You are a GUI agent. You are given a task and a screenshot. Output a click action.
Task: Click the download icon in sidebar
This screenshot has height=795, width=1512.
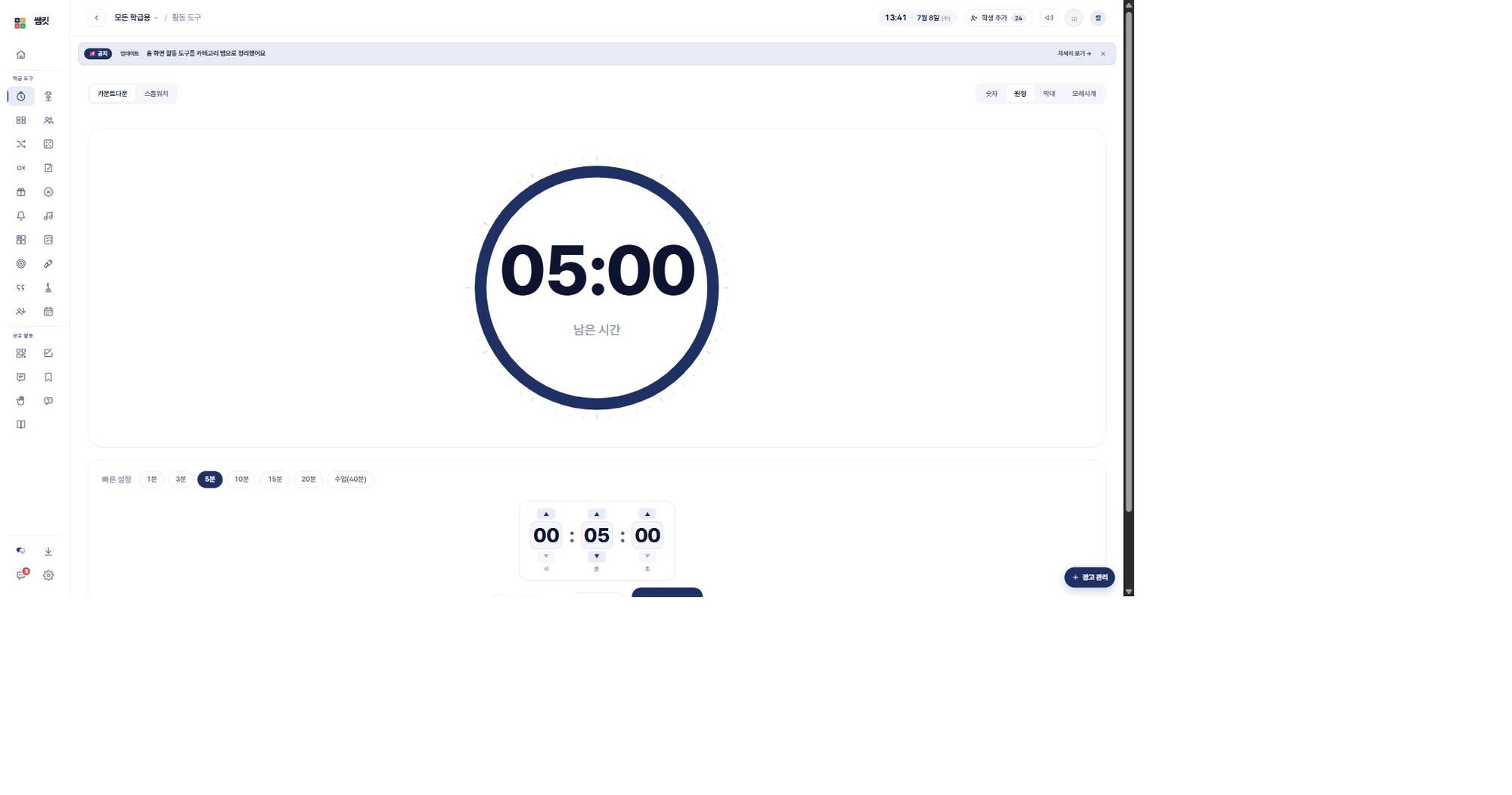(x=48, y=551)
